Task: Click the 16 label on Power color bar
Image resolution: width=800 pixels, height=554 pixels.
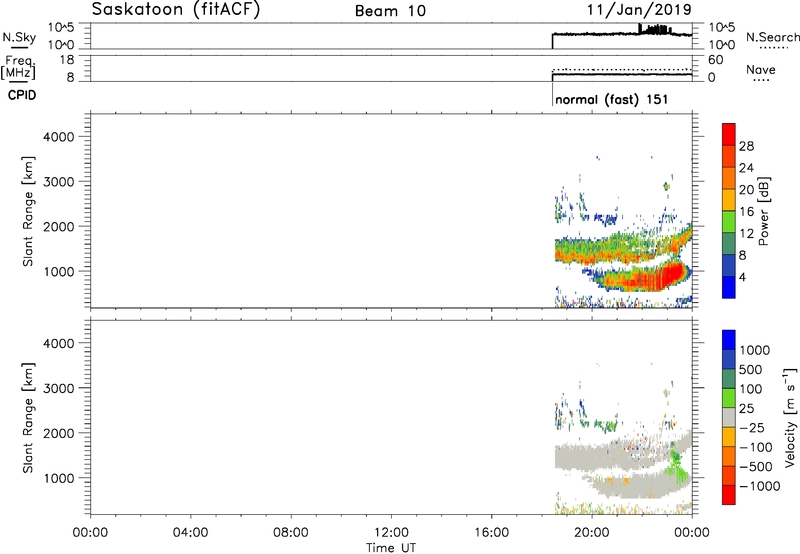Action: [746, 212]
